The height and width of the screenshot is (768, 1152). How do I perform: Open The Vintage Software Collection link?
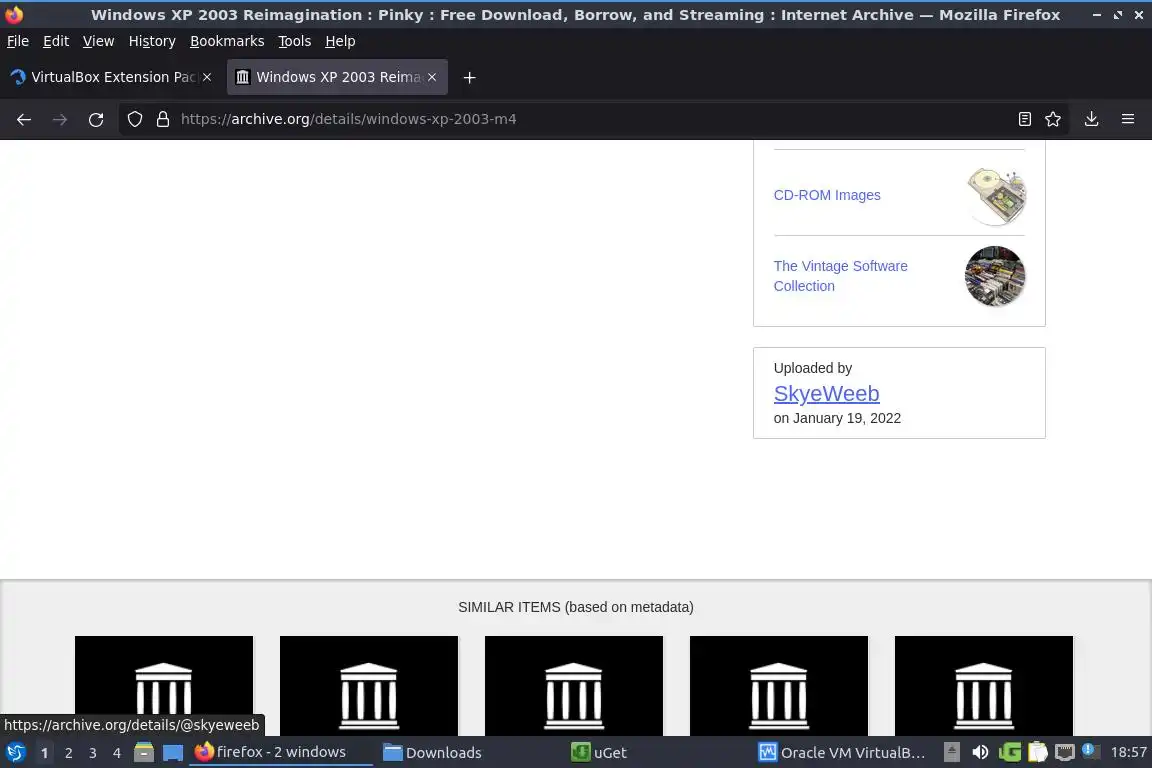[840, 276]
